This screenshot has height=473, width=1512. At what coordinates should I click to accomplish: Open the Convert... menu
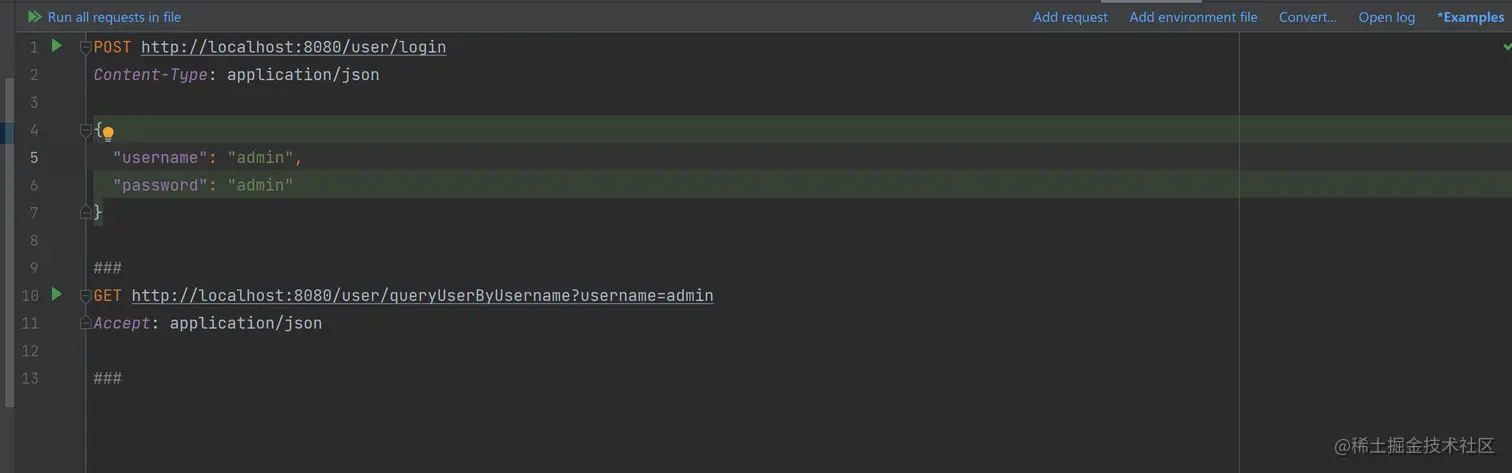1307,17
